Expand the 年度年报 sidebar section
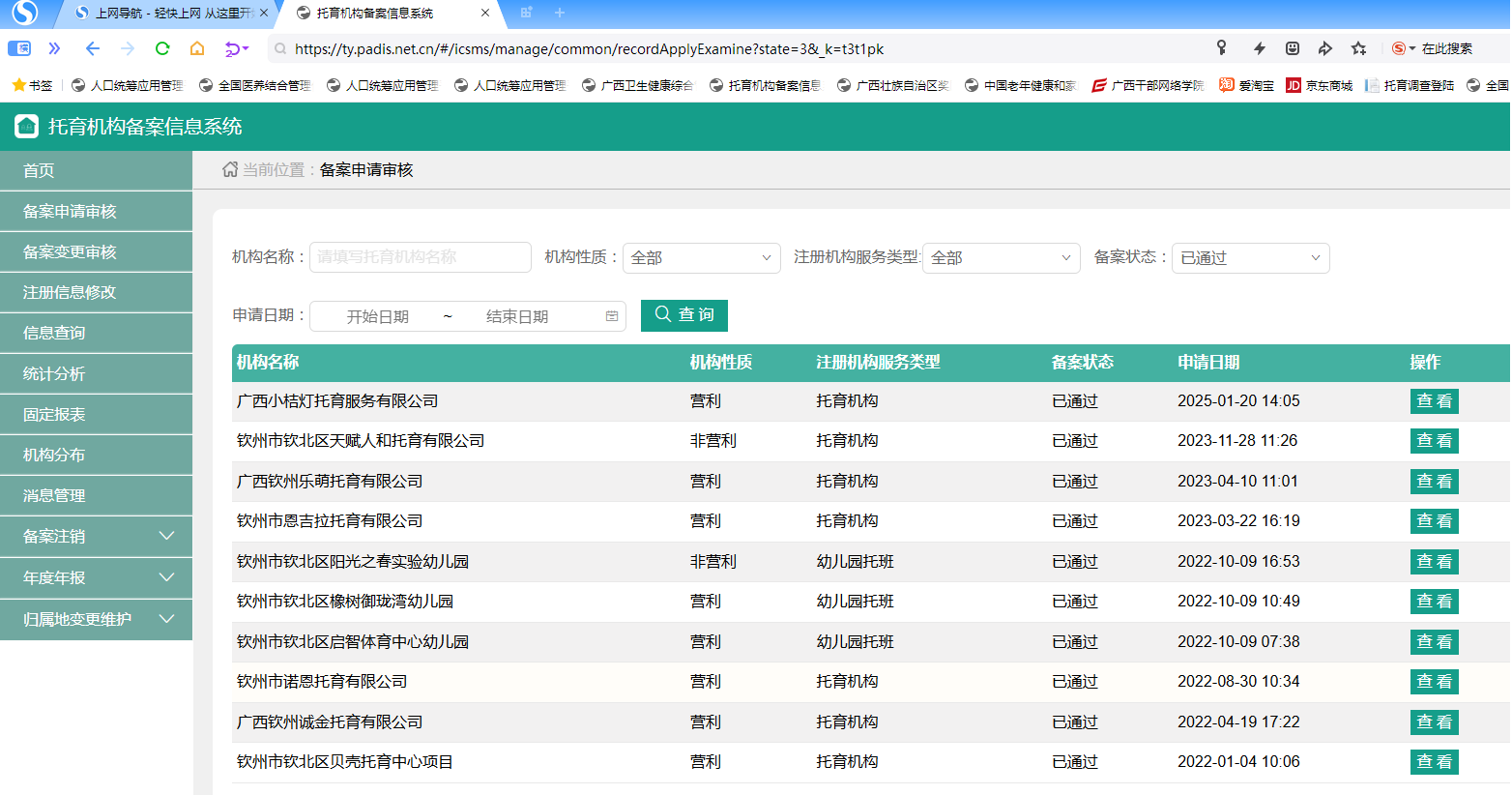Screen dimensions: 1512x795 [97, 577]
